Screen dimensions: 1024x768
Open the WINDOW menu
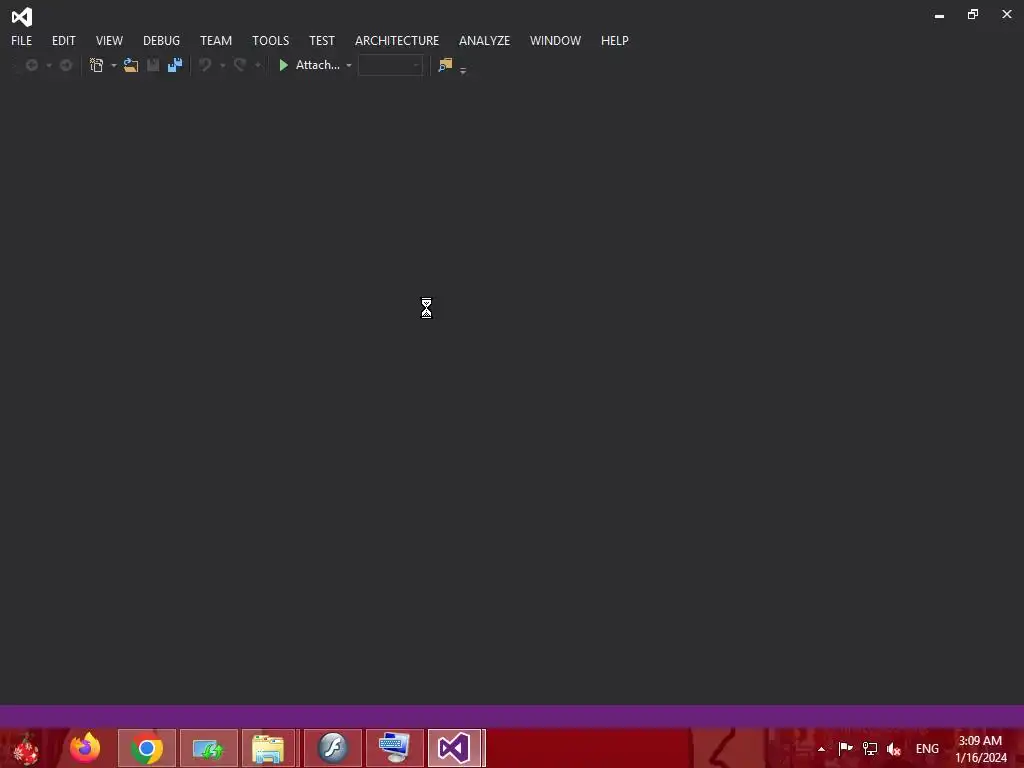[555, 40]
